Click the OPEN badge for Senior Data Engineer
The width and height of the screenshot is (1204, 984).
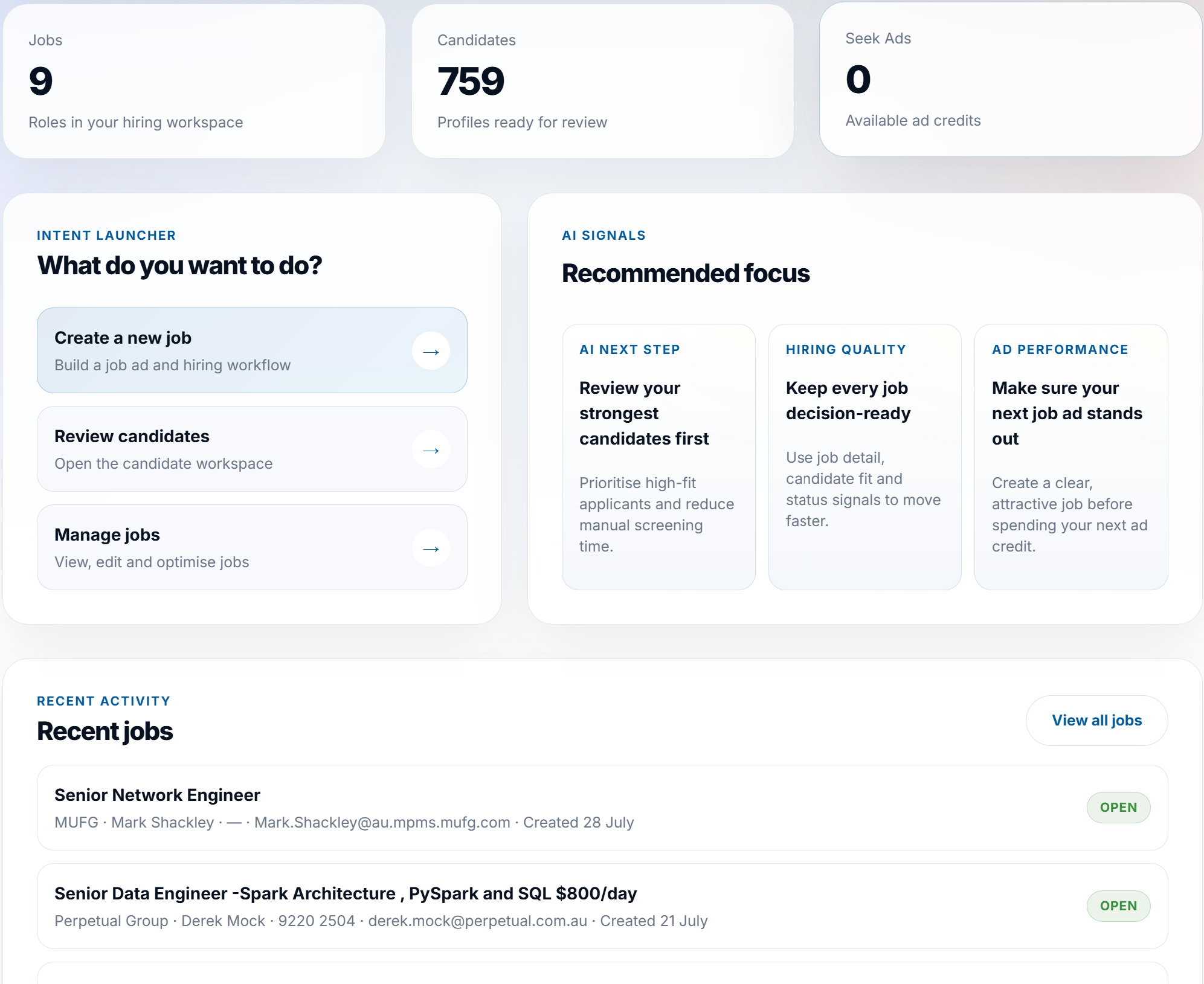(1118, 906)
